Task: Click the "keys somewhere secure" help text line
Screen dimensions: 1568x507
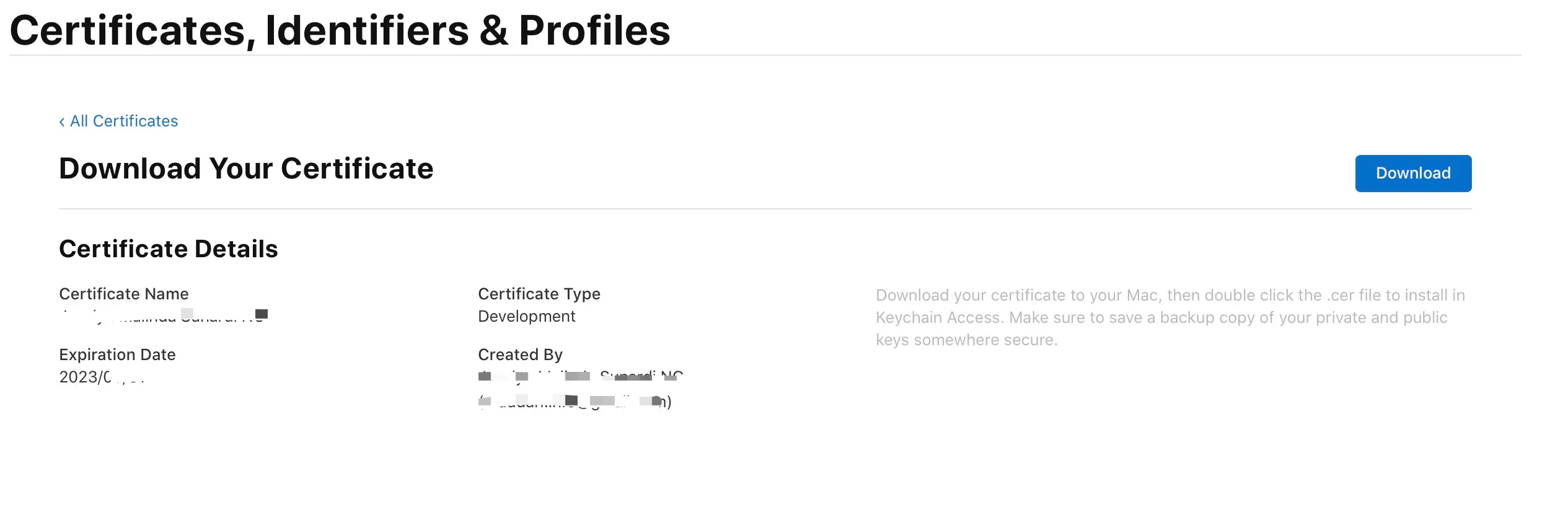Action: click(x=966, y=340)
